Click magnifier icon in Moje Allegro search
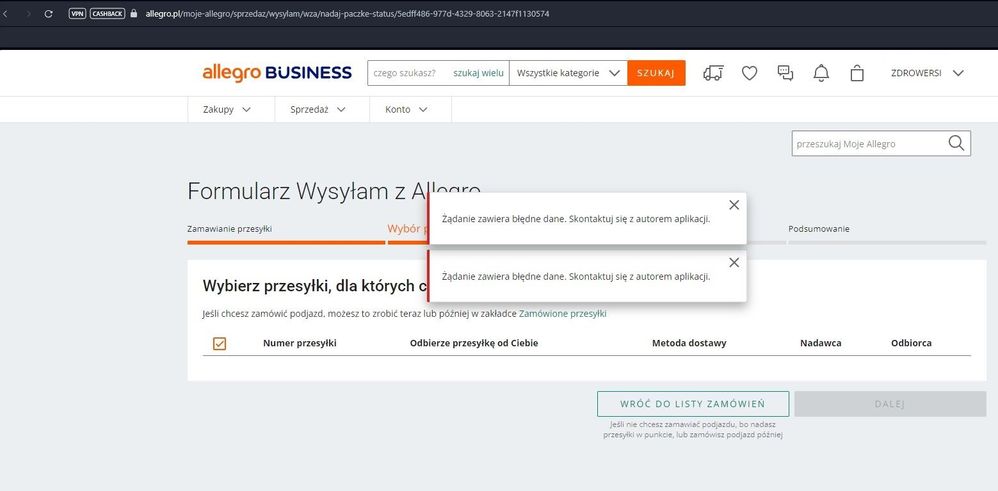The height and width of the screenshot is (491, 998). point(956,144)
